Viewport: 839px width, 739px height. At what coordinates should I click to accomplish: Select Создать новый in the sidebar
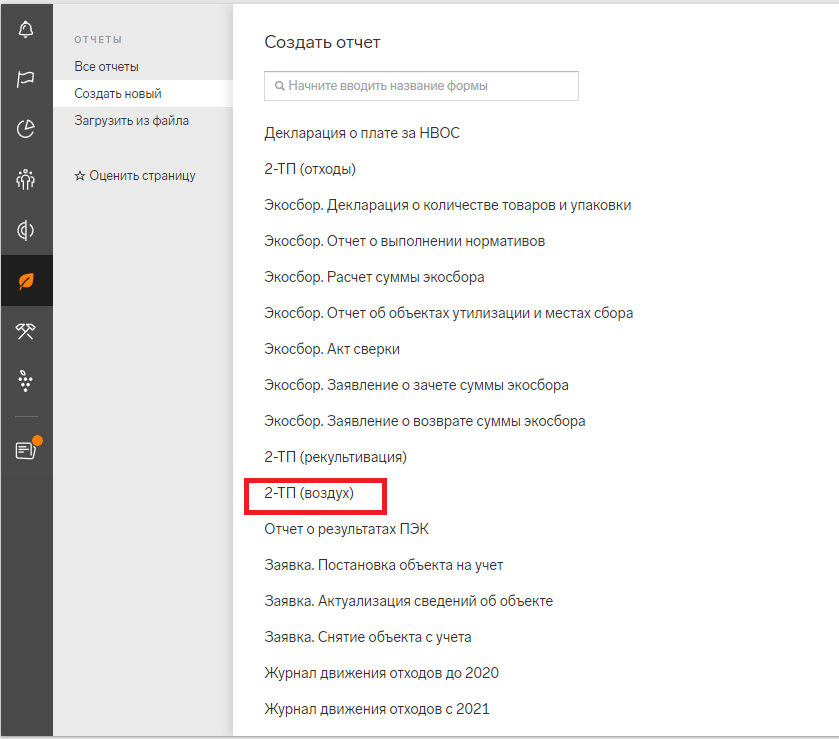pos(117,94)
